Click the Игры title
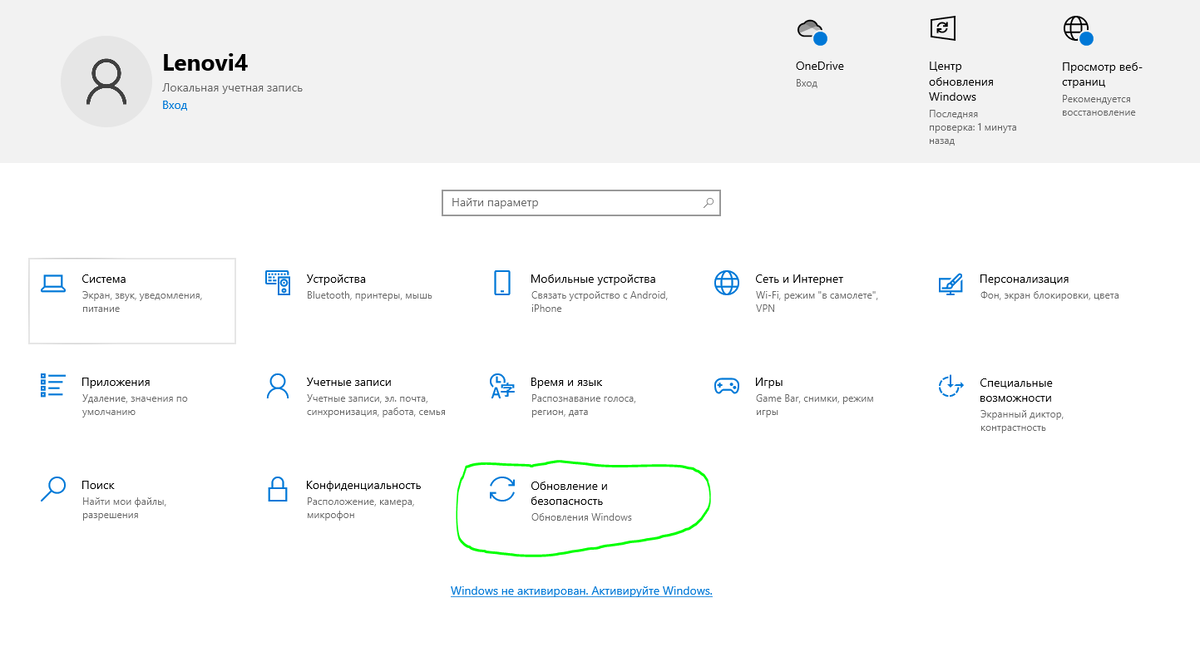 tap(769, 382)
